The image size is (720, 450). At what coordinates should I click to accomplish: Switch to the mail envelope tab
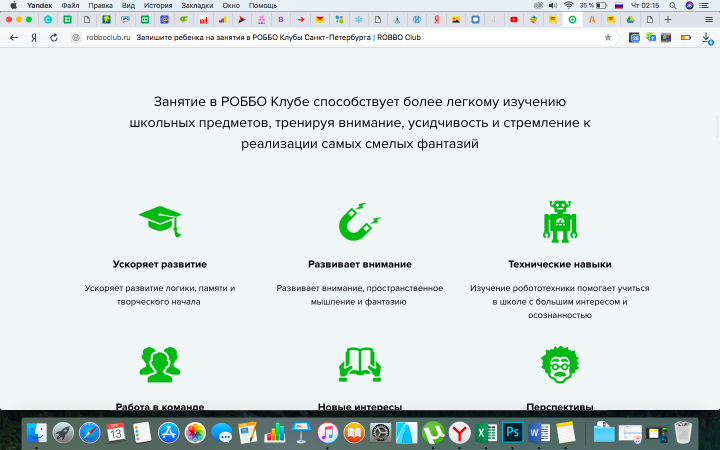[x=320, y=19]
